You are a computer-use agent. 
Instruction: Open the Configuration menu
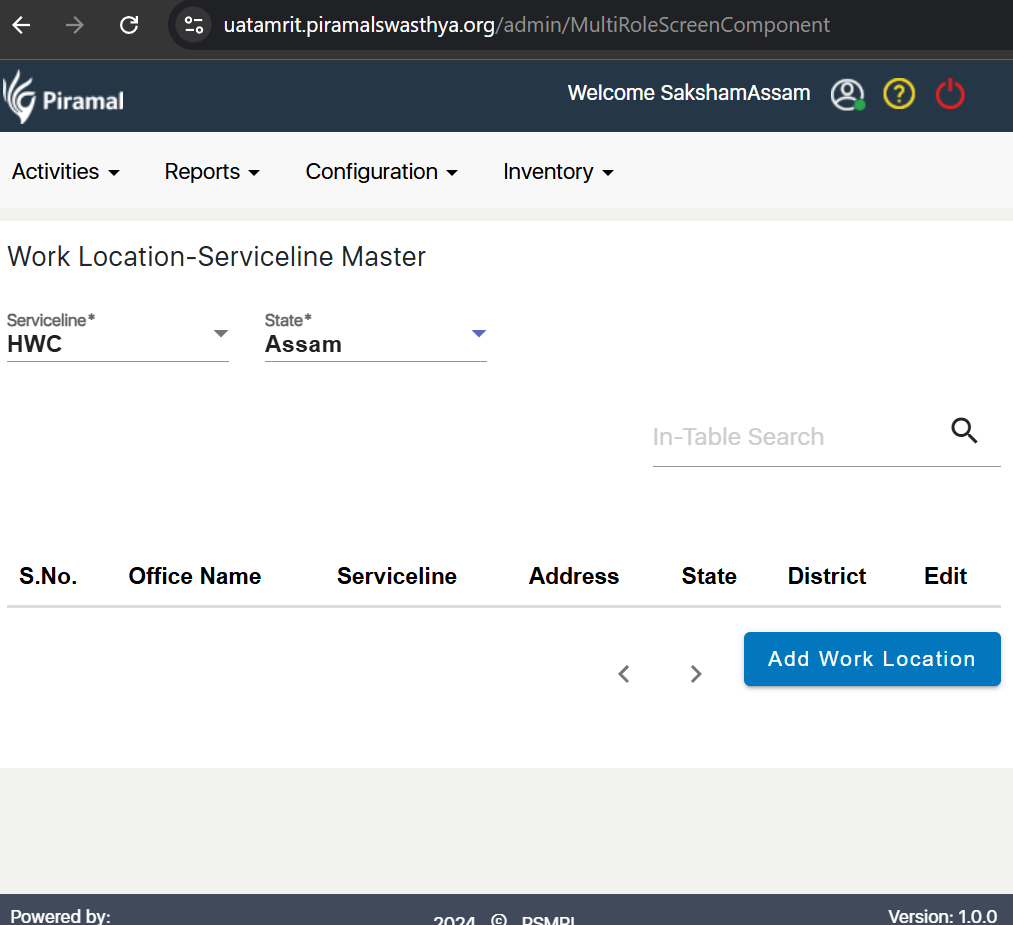click(381, 172)
